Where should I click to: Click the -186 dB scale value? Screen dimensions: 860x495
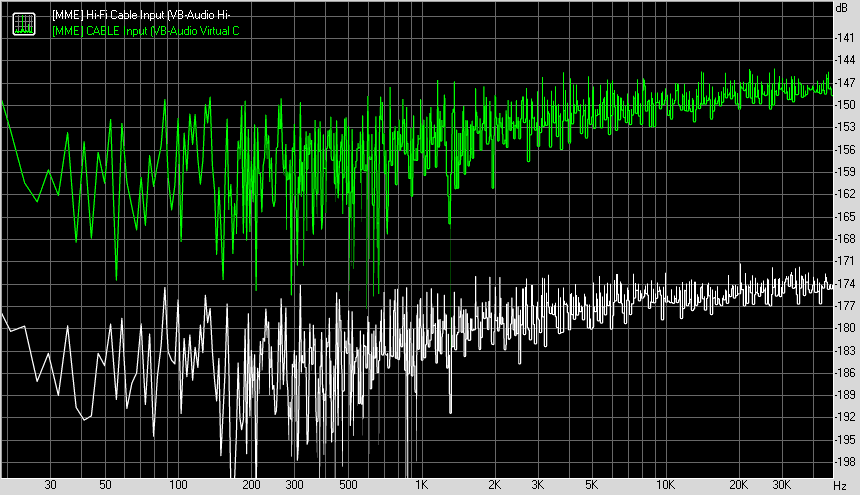coord(845,373)
